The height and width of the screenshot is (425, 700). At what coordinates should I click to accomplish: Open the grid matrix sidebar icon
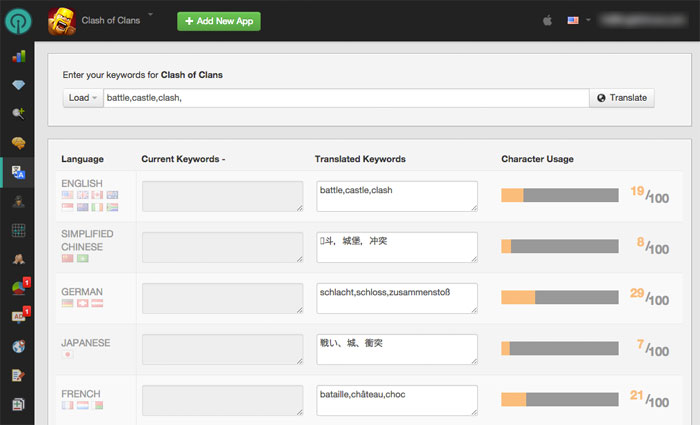pos(18,230)
